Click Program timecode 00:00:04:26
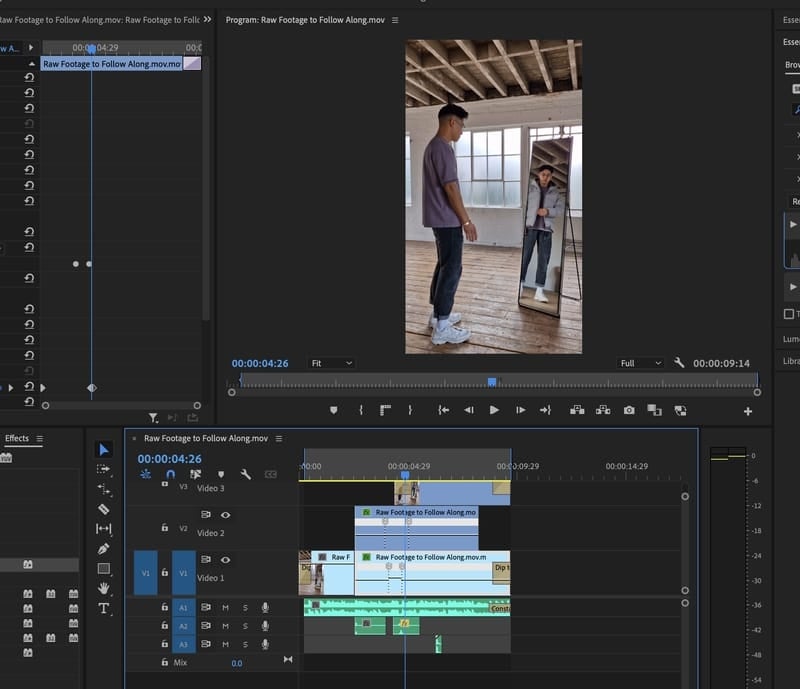The image size is (800, 689). (x=260, y=363)
